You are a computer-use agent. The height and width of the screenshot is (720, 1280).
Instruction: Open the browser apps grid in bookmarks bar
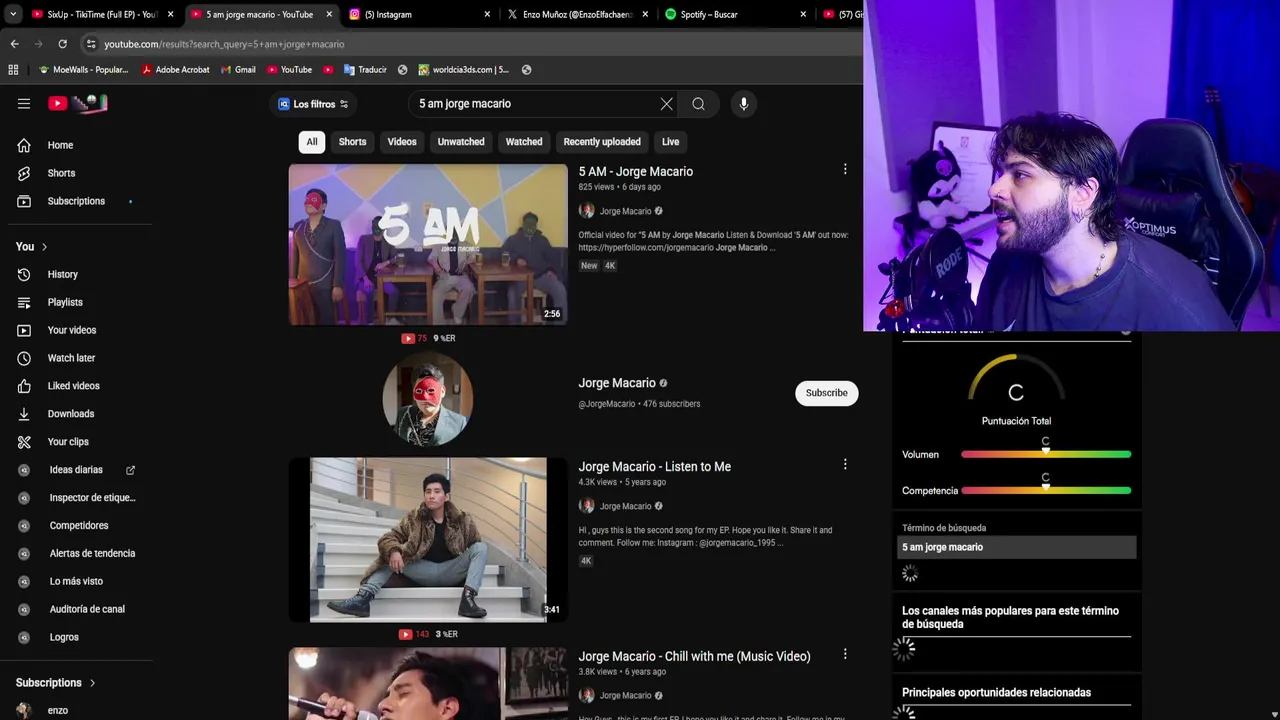(13, 70)
